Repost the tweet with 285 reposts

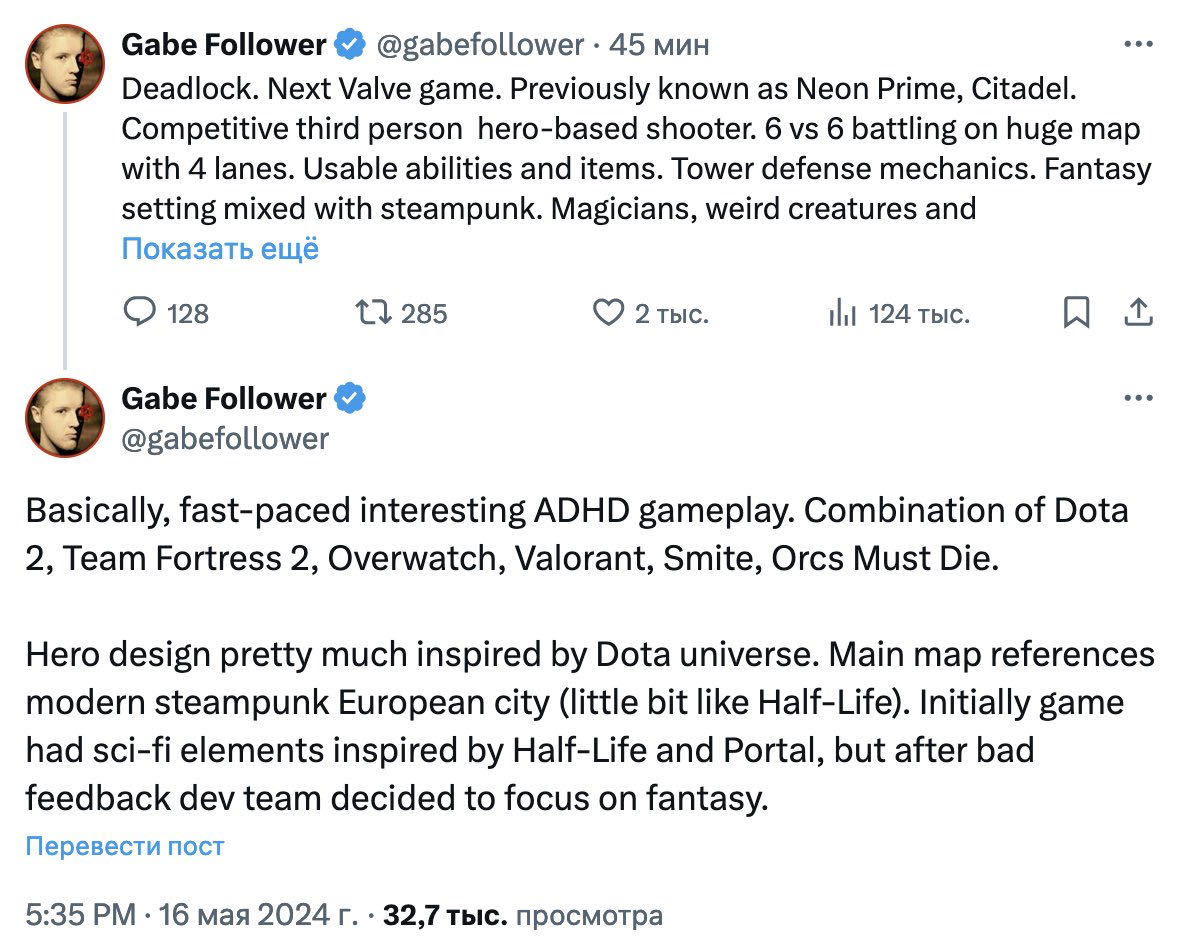pyautogui.click(x=373, y=312)
